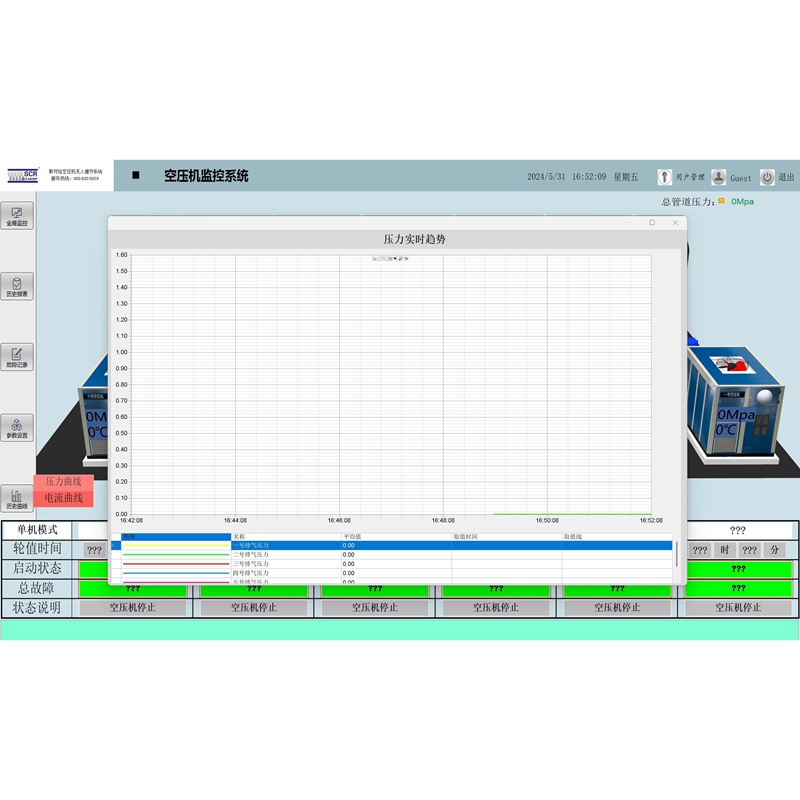The width and height of the screenshot is (800, 800).
Task: Open the 故障记录 fault record icon
Action: [17, 355]
